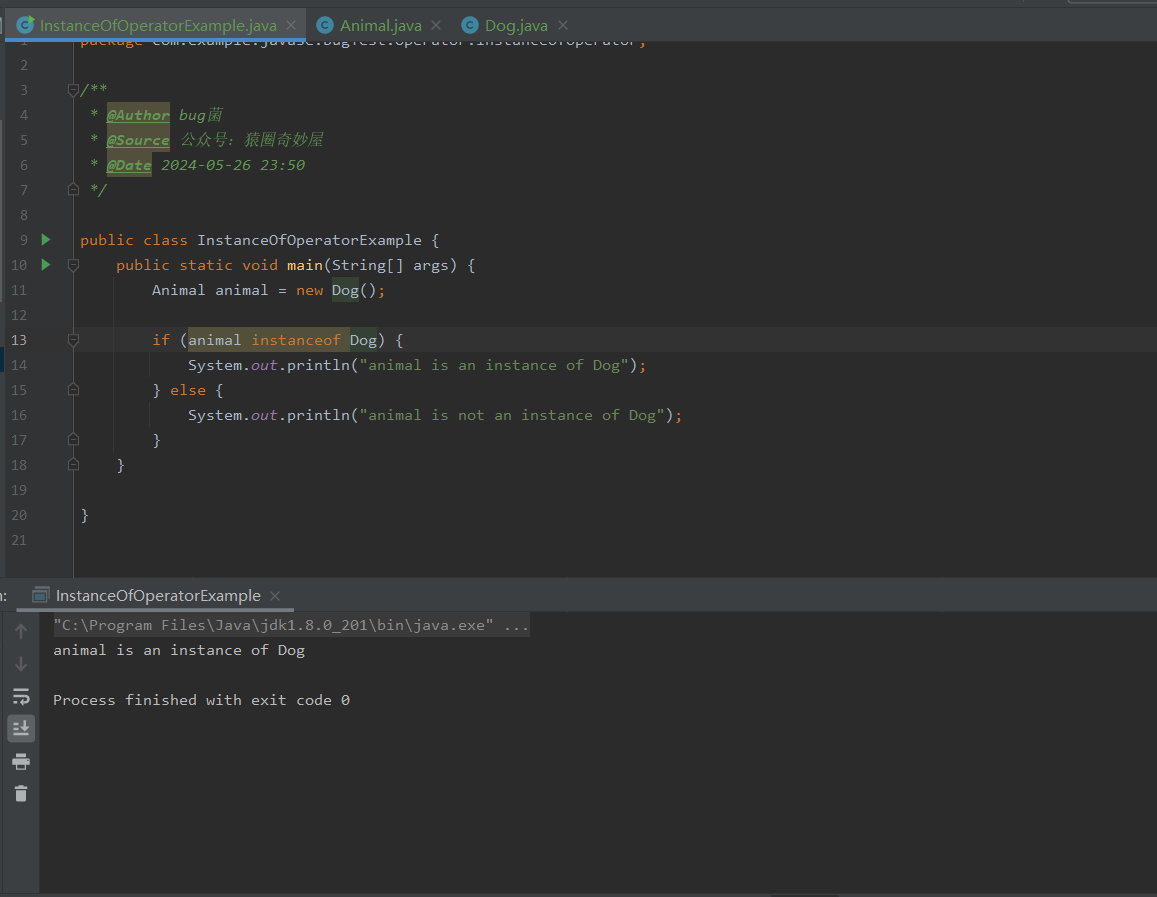Click the fold end marker on line 18
This screenshot has height=897, width=1157.
click(x=73, y=465)
